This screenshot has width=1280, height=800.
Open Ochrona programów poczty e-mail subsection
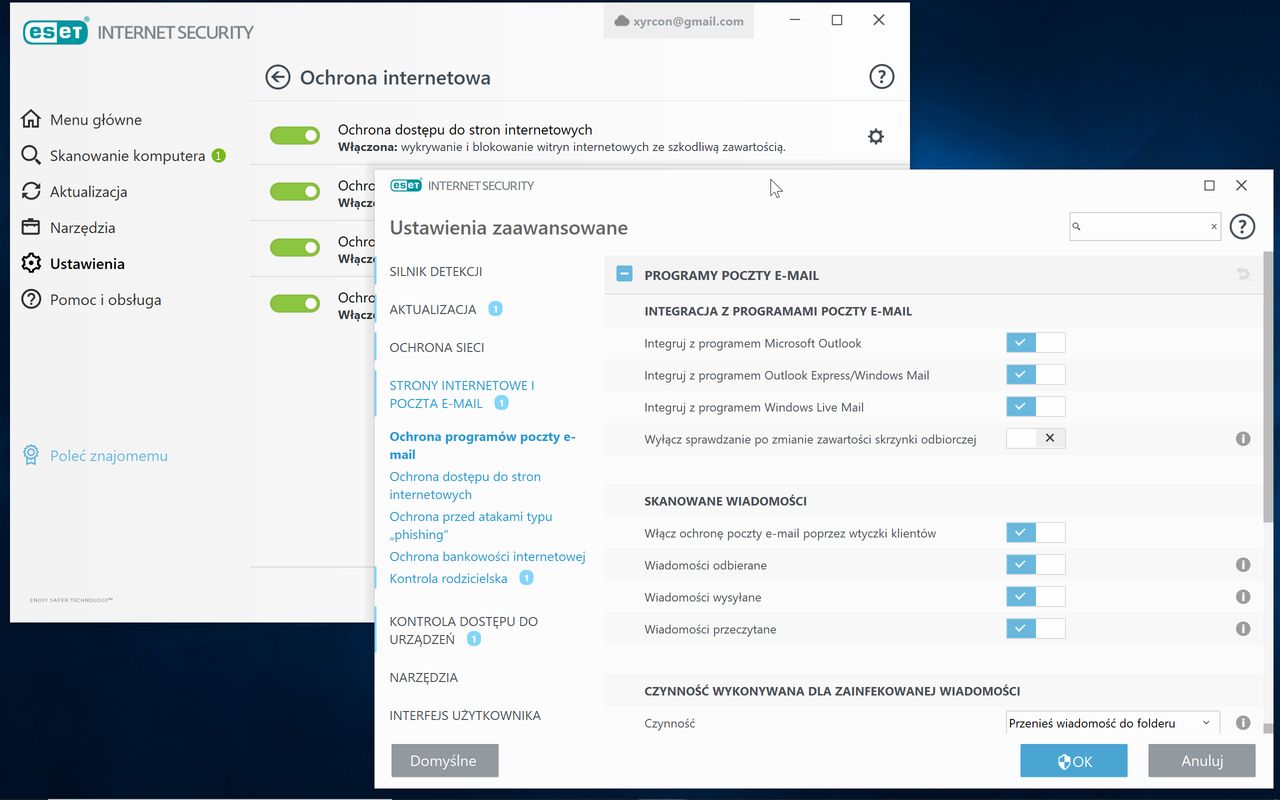pyautogui.click(x=483, y=445)
